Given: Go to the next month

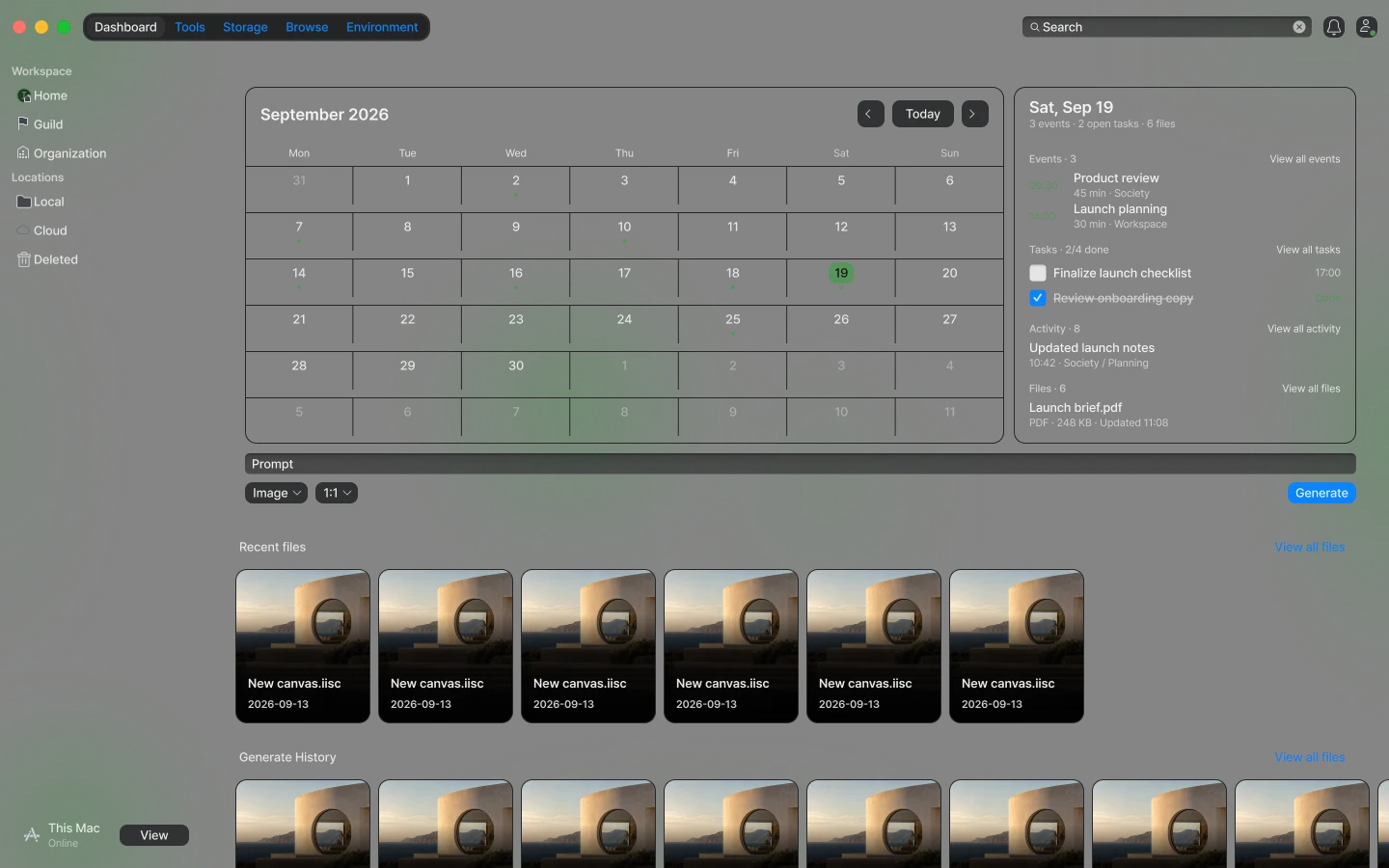Looking at the screenshot, I should (974, 114).
